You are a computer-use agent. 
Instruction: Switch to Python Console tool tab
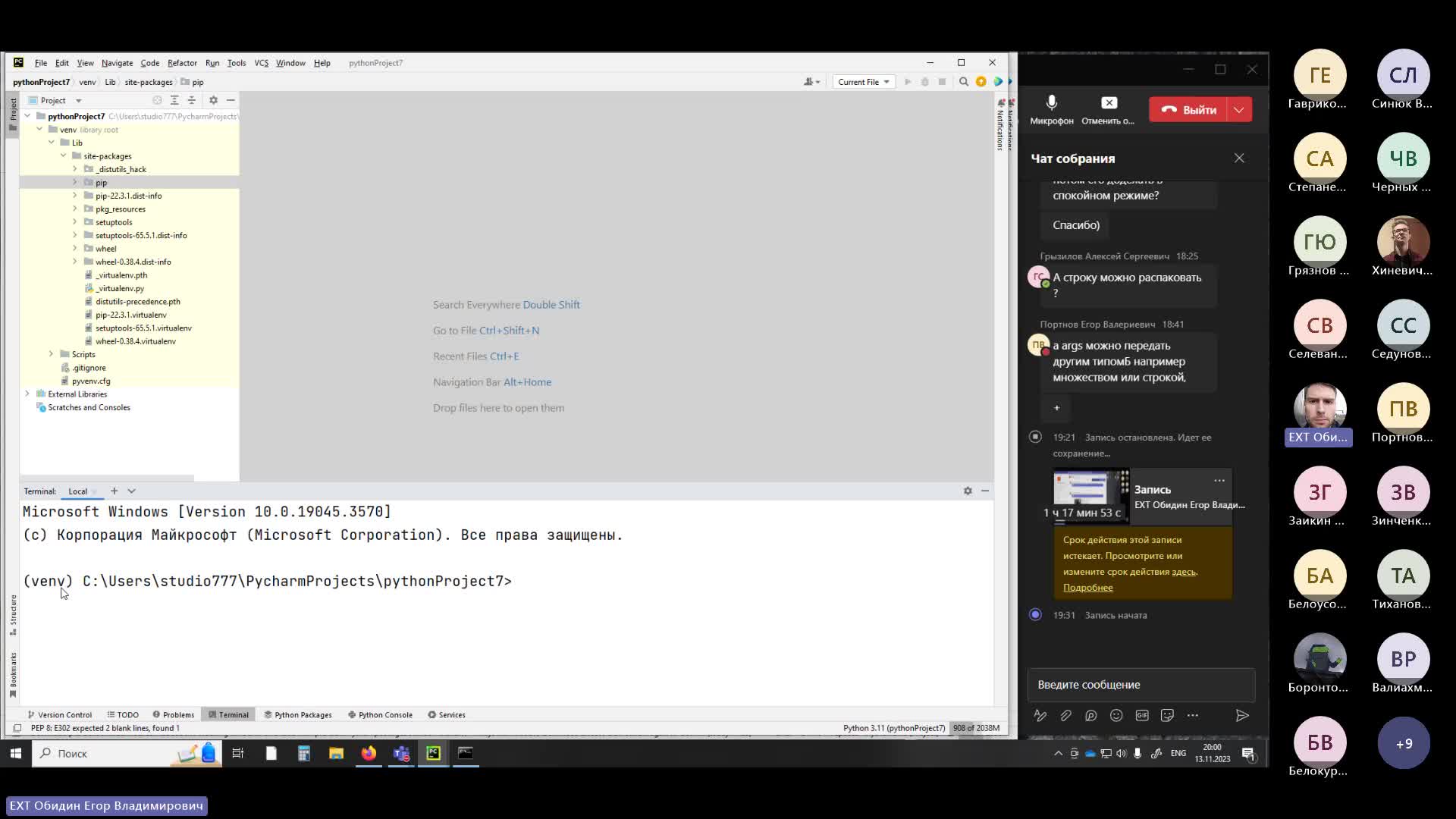[x=380, y=714]
